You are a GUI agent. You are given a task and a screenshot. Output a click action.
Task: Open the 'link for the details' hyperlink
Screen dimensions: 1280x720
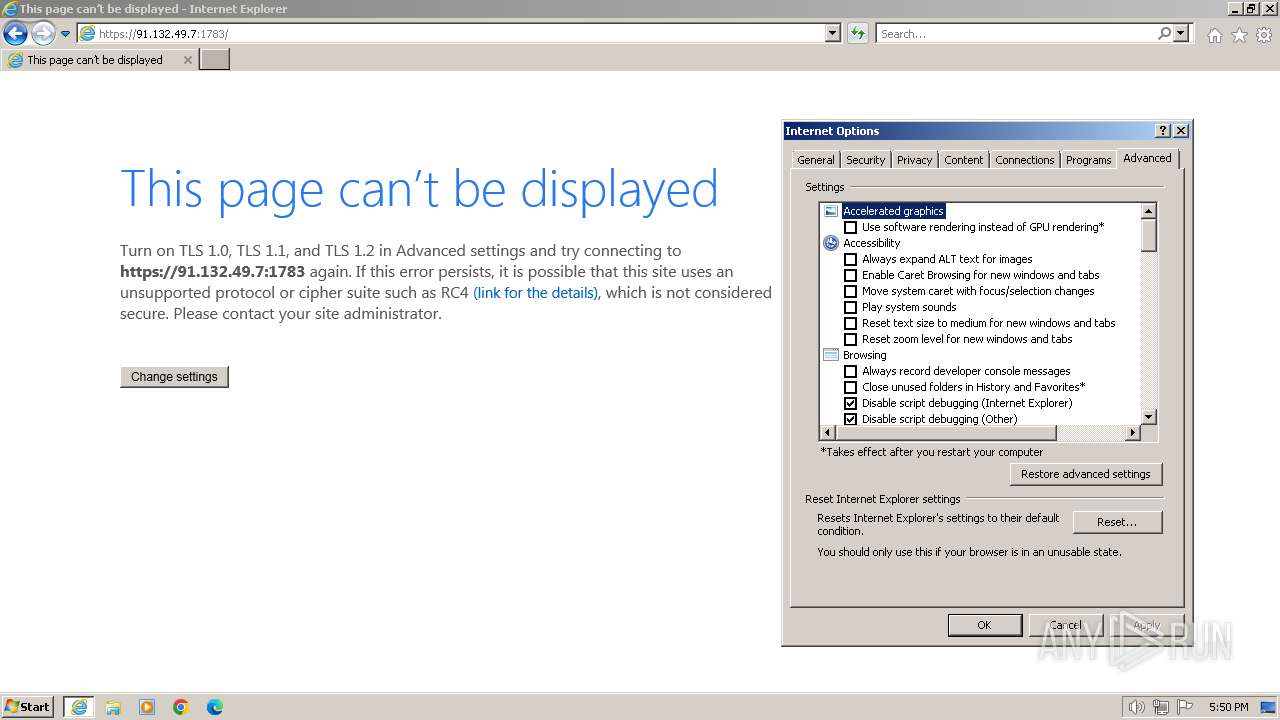click(536, 293)
